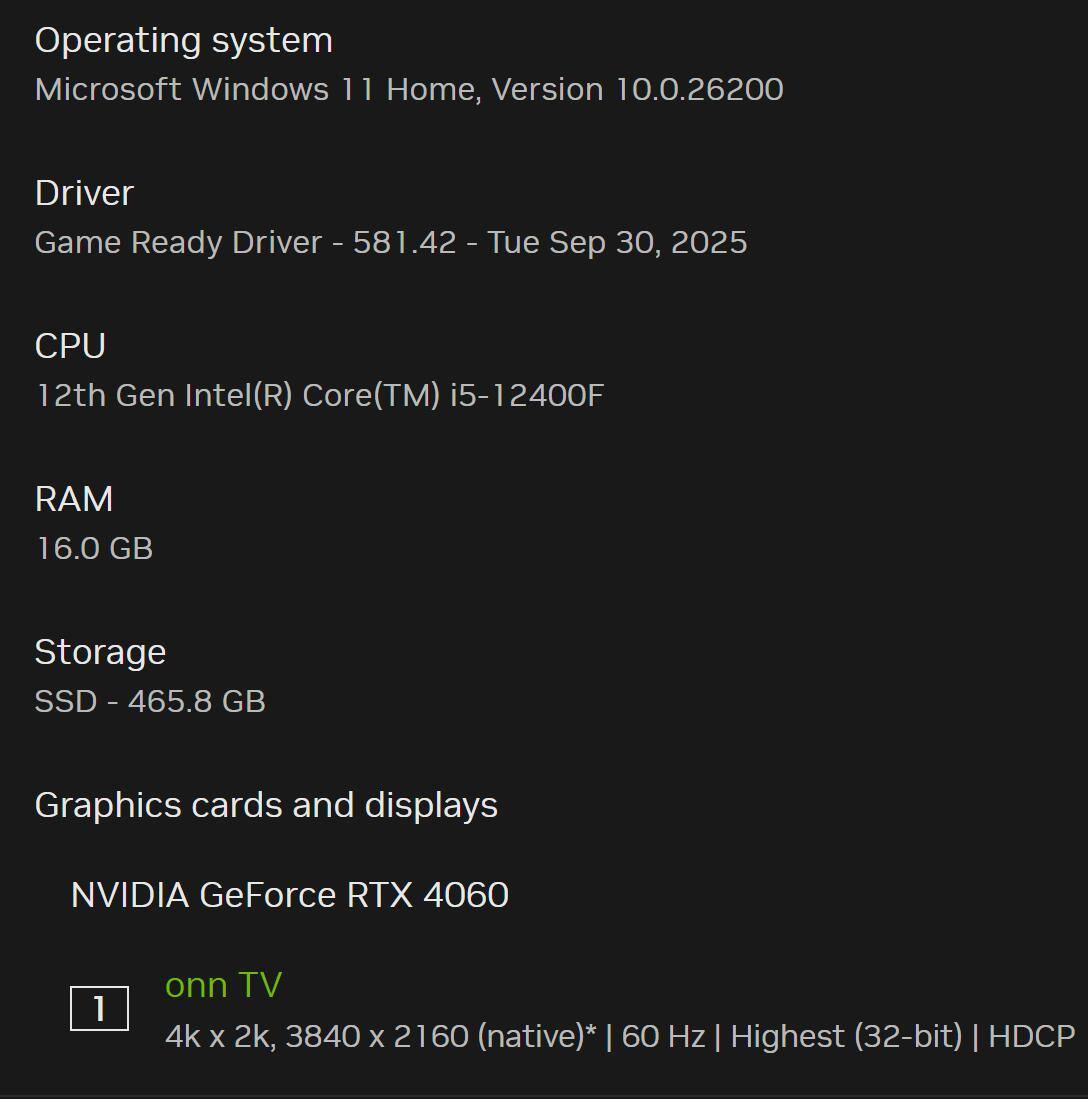Click the Operating system heading
The image size is (1088, 1099).
(183, 40)
